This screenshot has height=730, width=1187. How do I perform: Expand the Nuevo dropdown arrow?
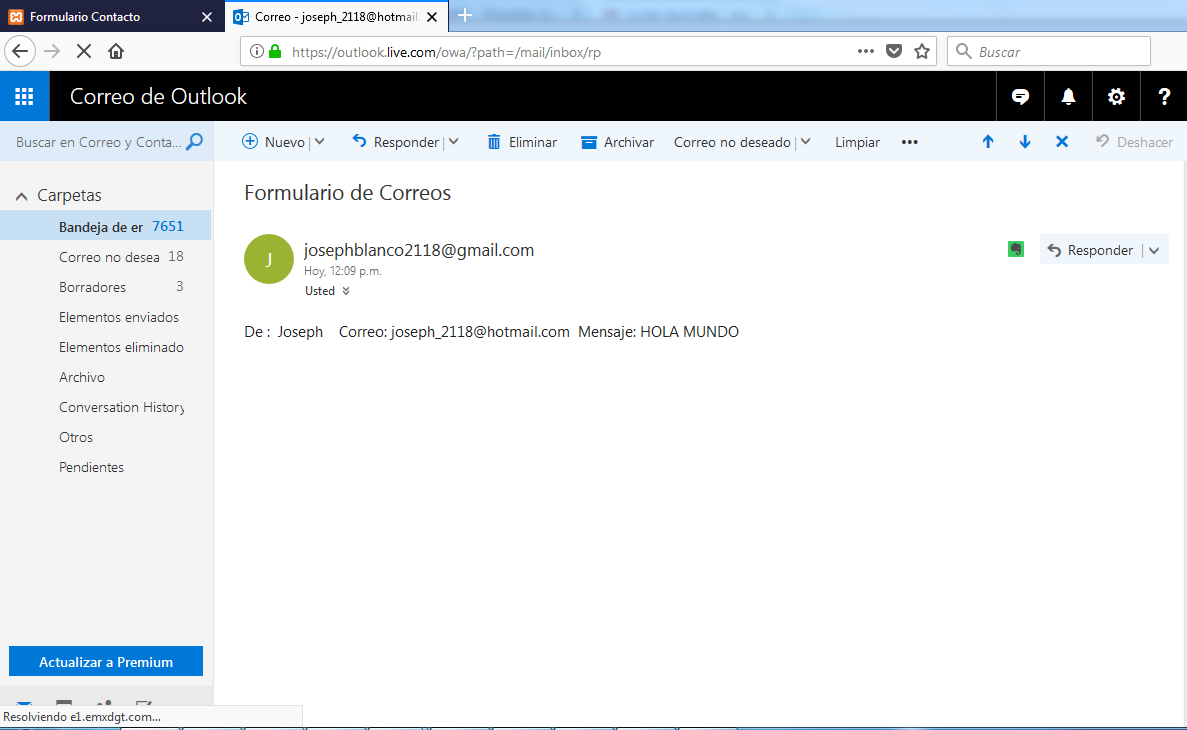(319, 142)
